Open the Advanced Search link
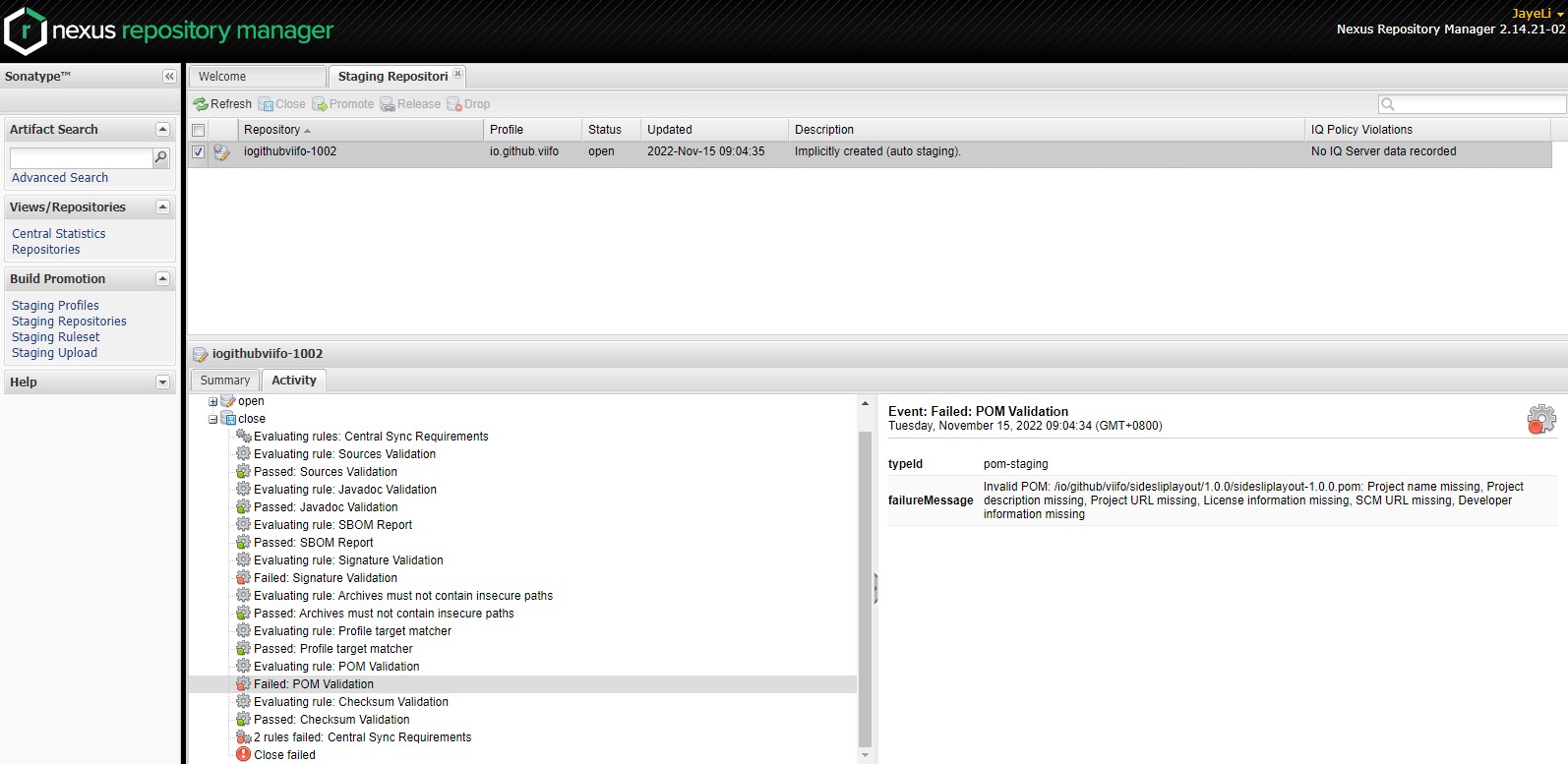The width and height of the screenshot is (1568, 764). tap(60, 178)
